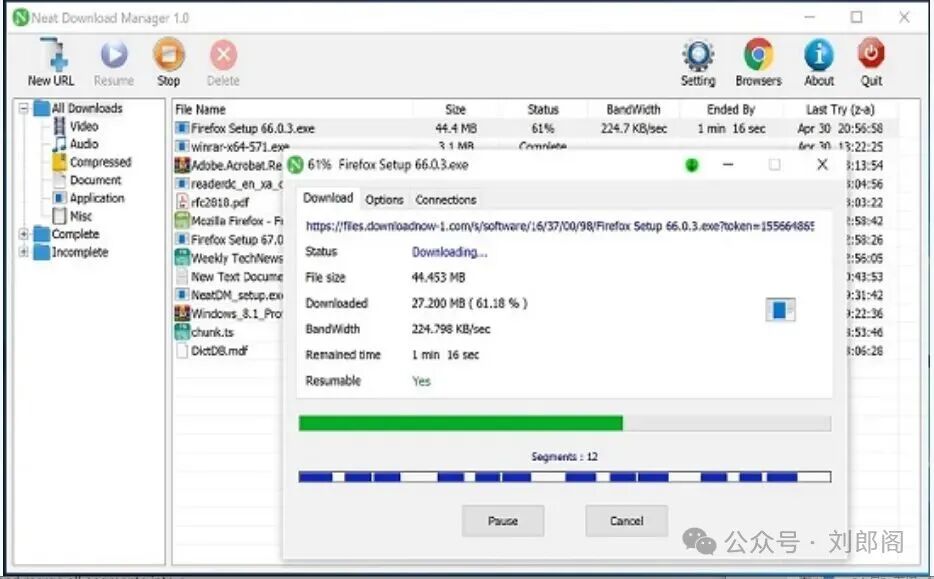
Task: Click the blue segments progress bar
Action: pyautogui.click(x=564, y=477)
